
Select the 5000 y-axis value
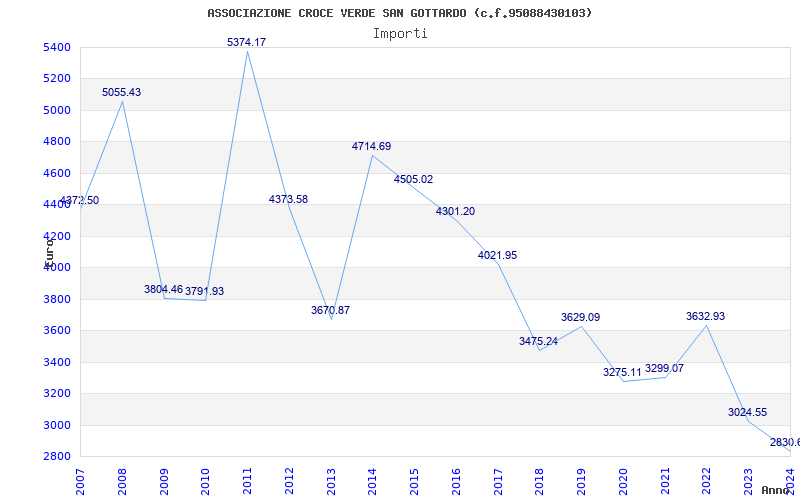58,110
